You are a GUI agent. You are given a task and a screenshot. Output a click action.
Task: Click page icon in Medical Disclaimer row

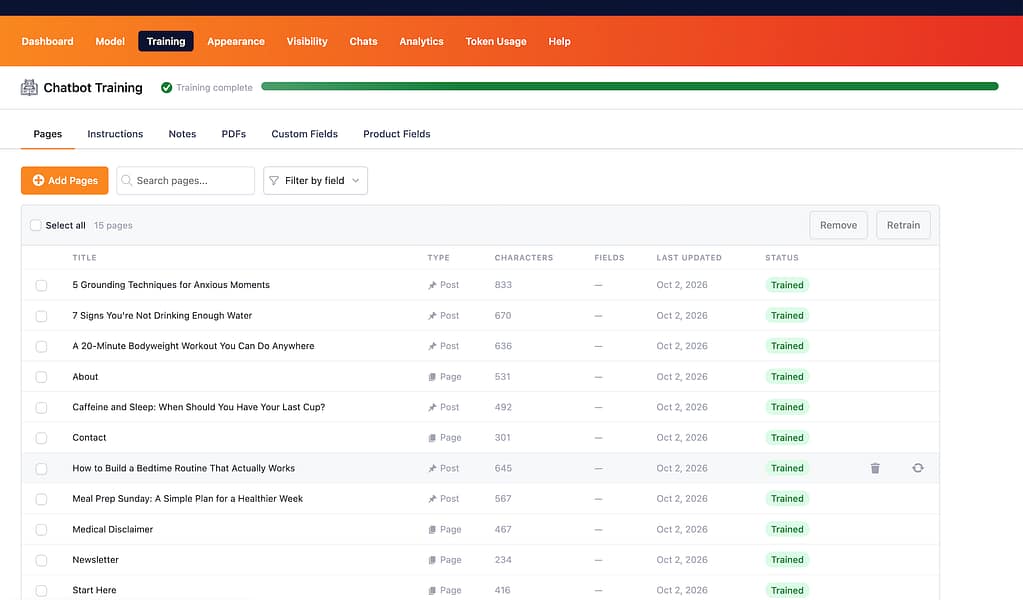pyautogui.click(x=432, y=530)
